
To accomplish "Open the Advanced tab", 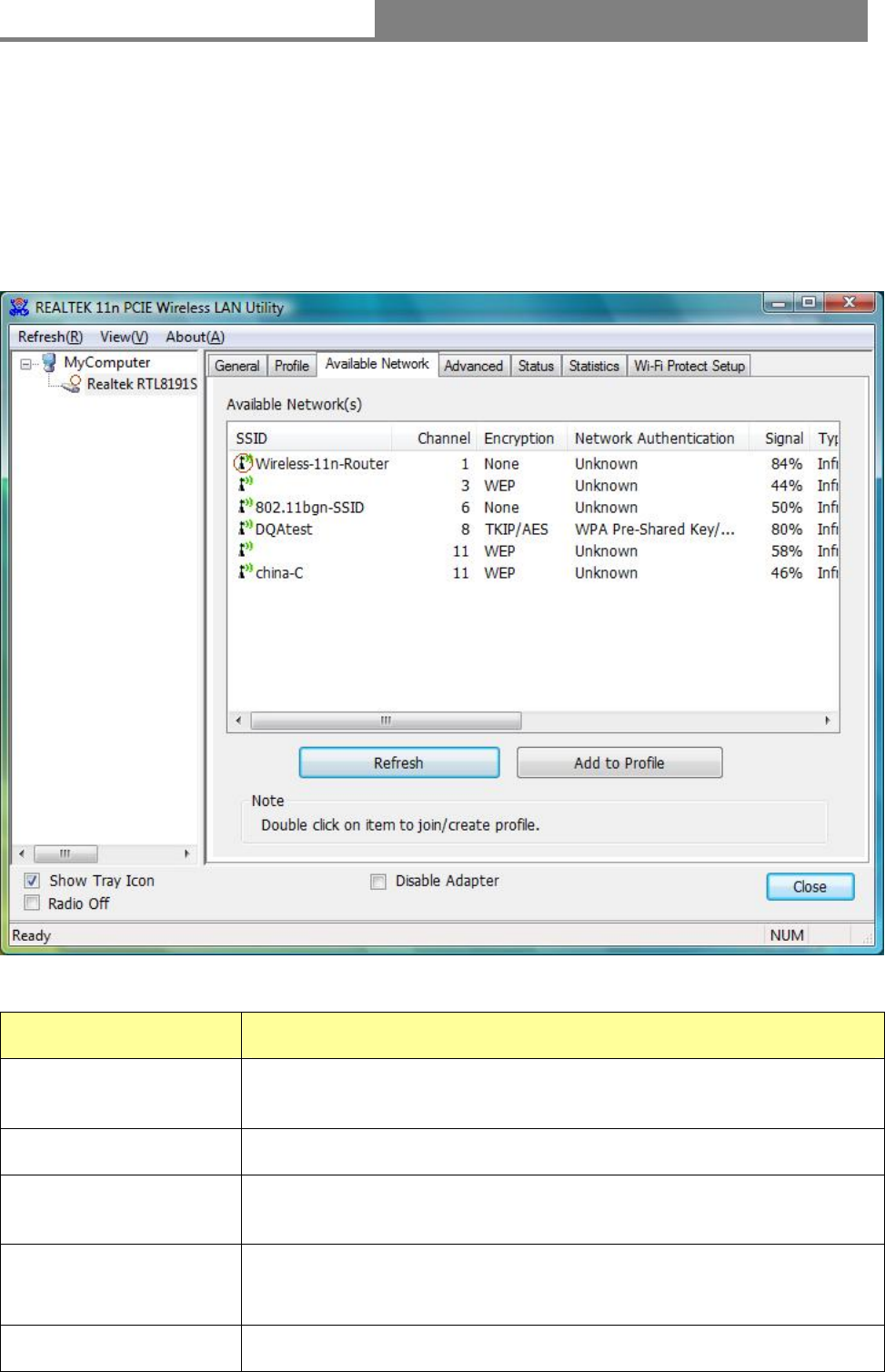I will point(473,366).
